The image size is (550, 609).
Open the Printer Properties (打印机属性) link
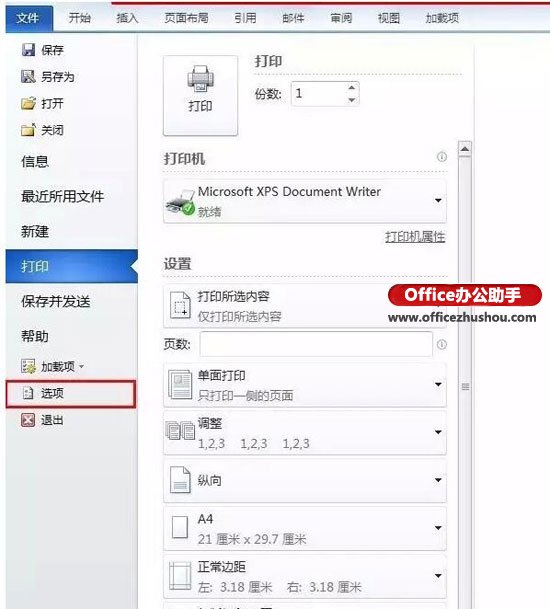[415, 237]
